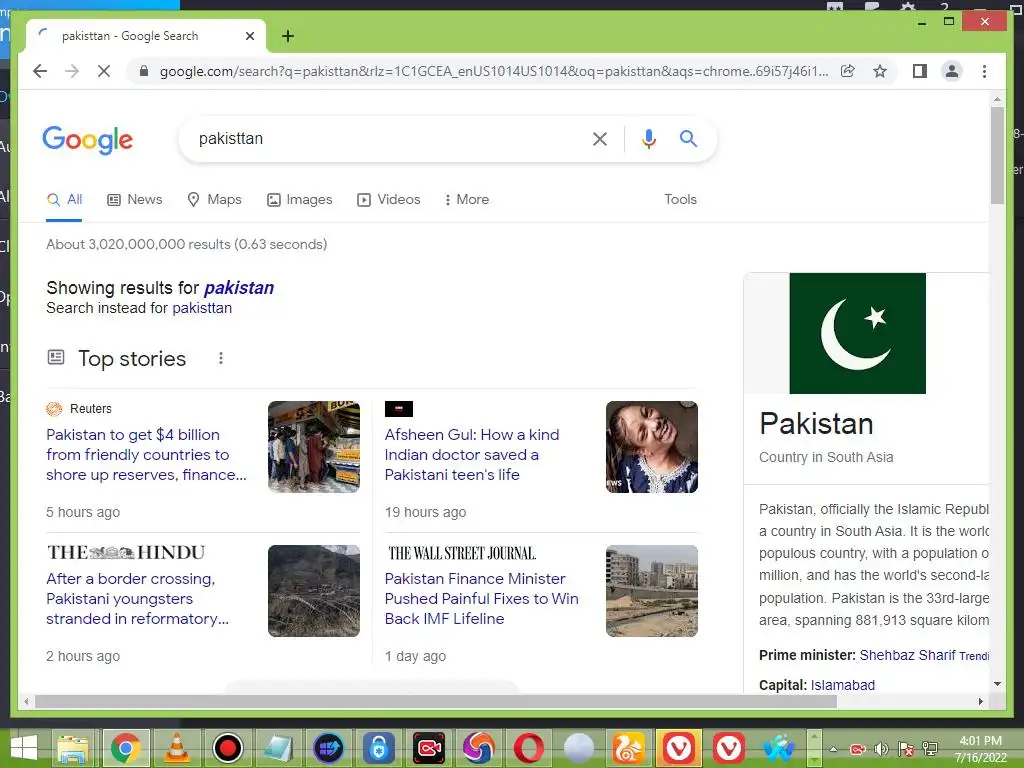Open the Islamabad capital link
The width and height of the screenshot is (1024, 768).
coord(842,685)
